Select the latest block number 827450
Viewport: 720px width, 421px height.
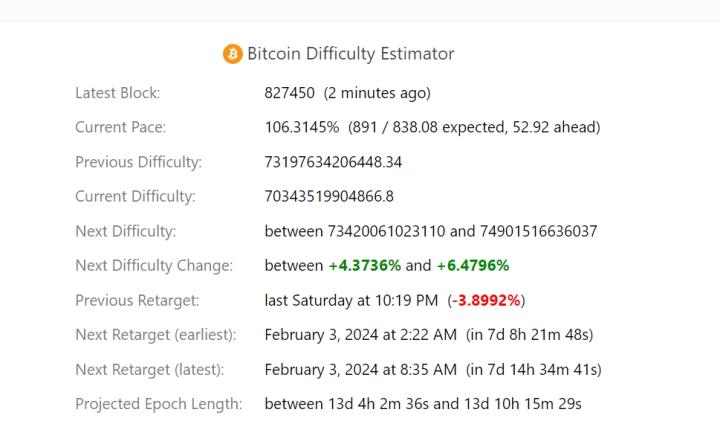click(289, 93)
